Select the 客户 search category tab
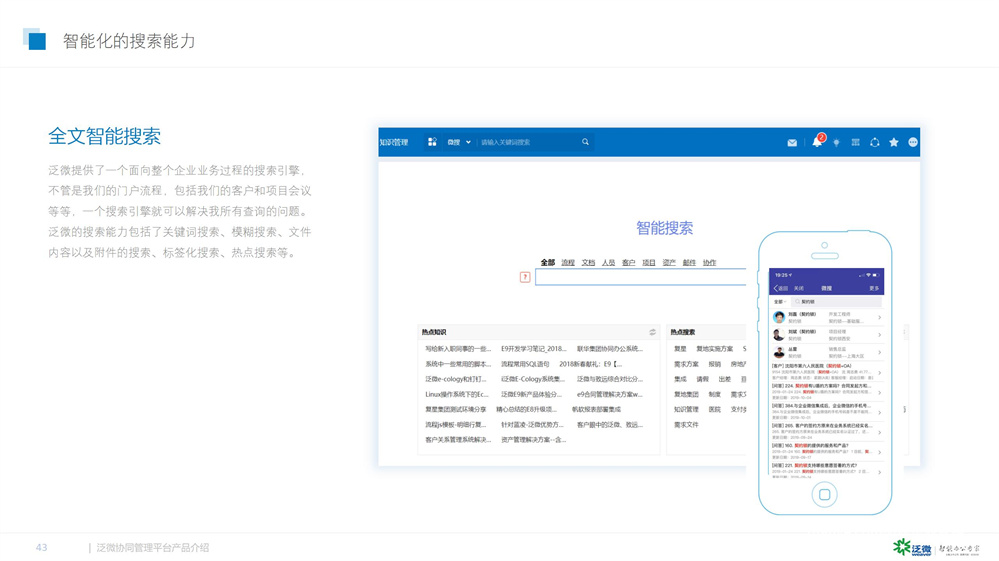The width and height of the screenshot is (999, 561). (x=628, y=262)
